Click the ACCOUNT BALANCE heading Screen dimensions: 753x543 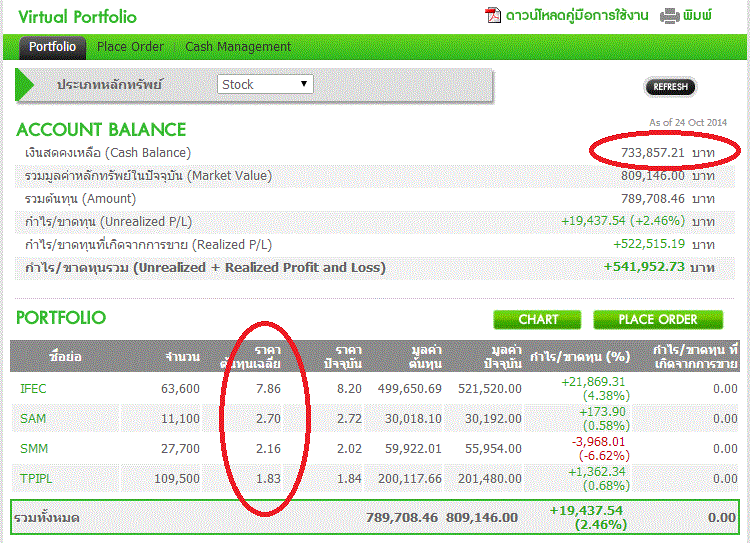[x=101, y=130]
